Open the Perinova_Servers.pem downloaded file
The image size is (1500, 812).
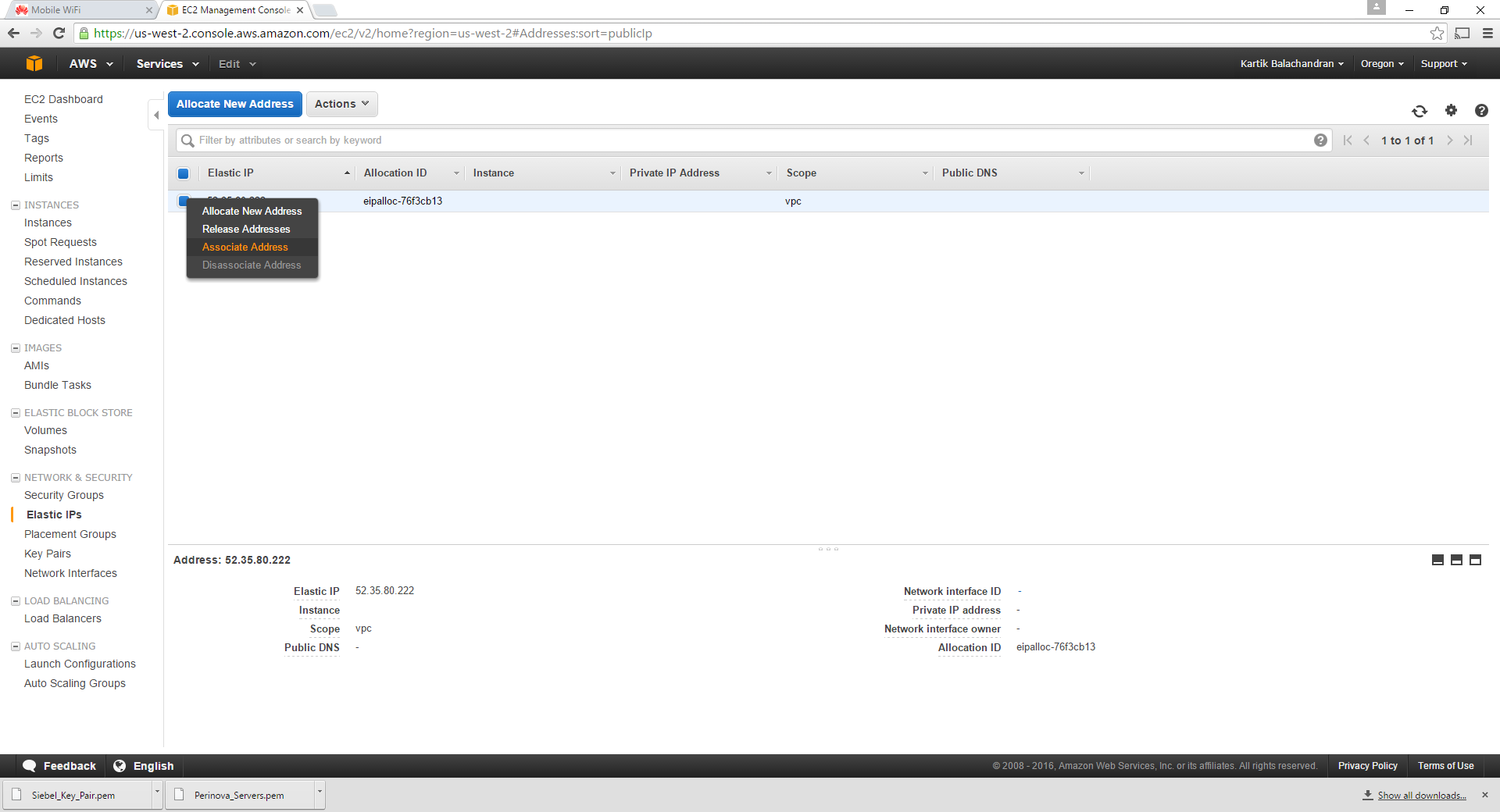239,794
